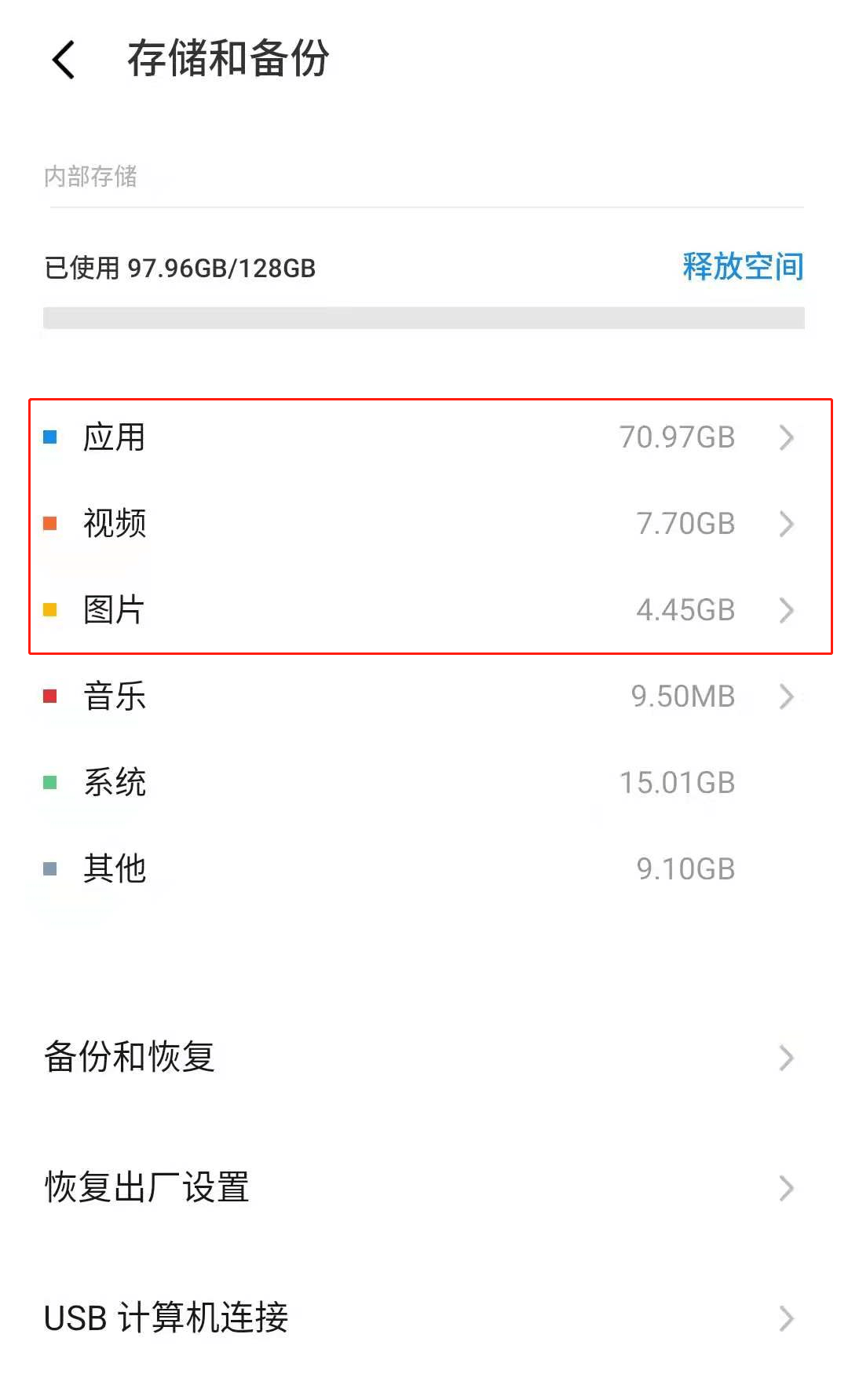Tap the red 音乐 color marker
This screenshot has width=848, height=1400.
50,696
